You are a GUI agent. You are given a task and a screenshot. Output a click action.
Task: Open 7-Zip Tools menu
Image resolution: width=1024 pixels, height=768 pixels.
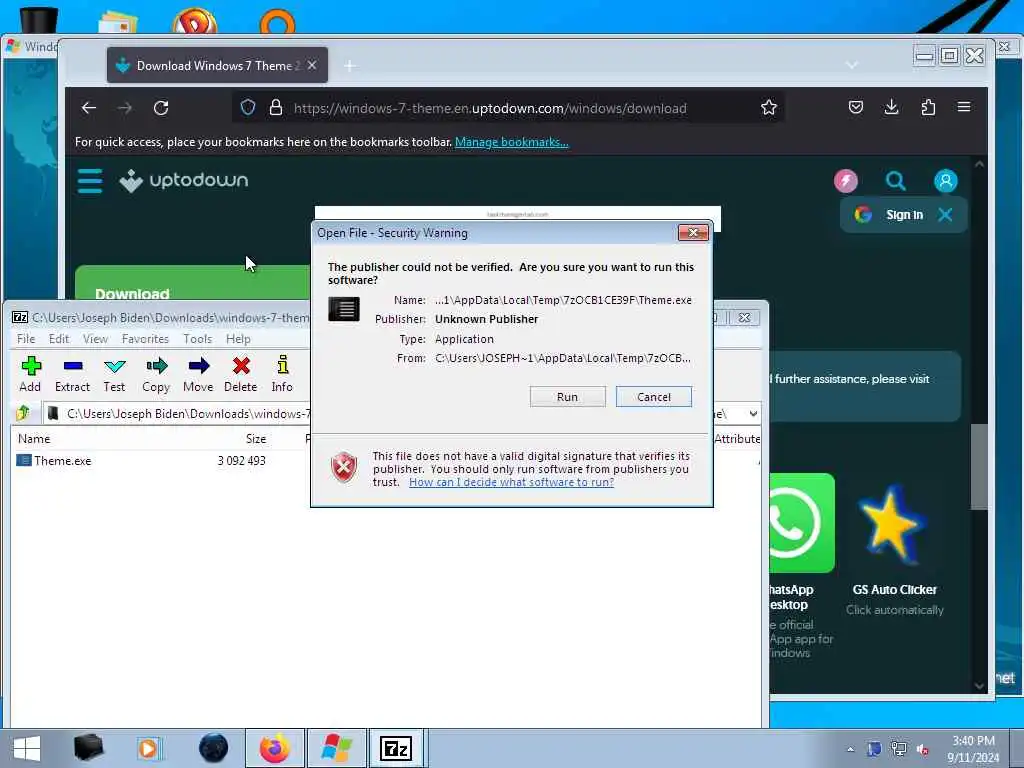(197, 338)
